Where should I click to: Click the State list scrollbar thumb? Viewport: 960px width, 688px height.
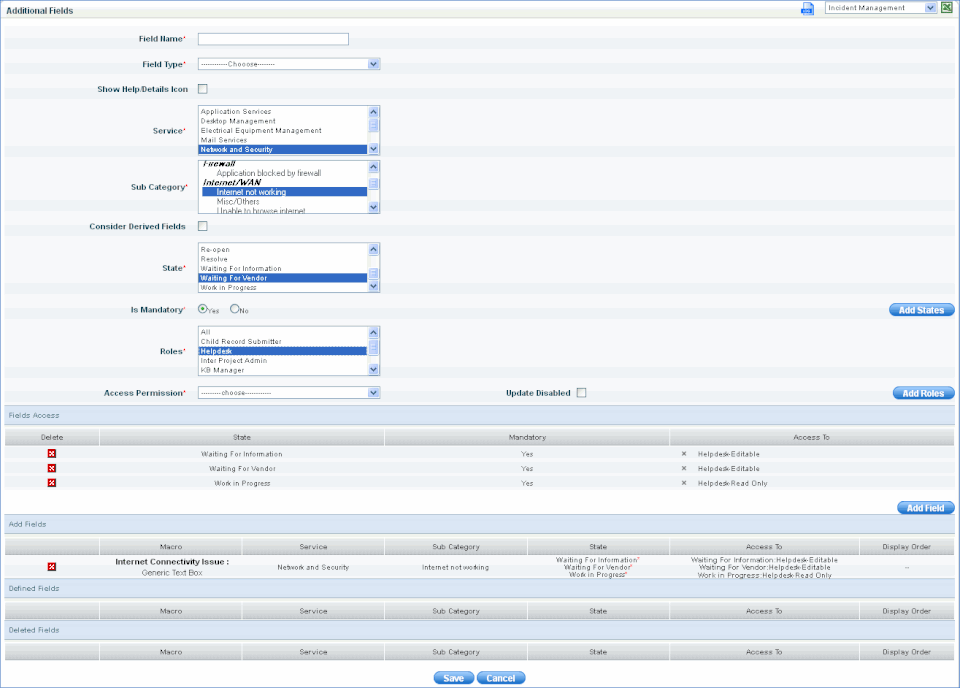pyautogui.click(x=373, y=273)
